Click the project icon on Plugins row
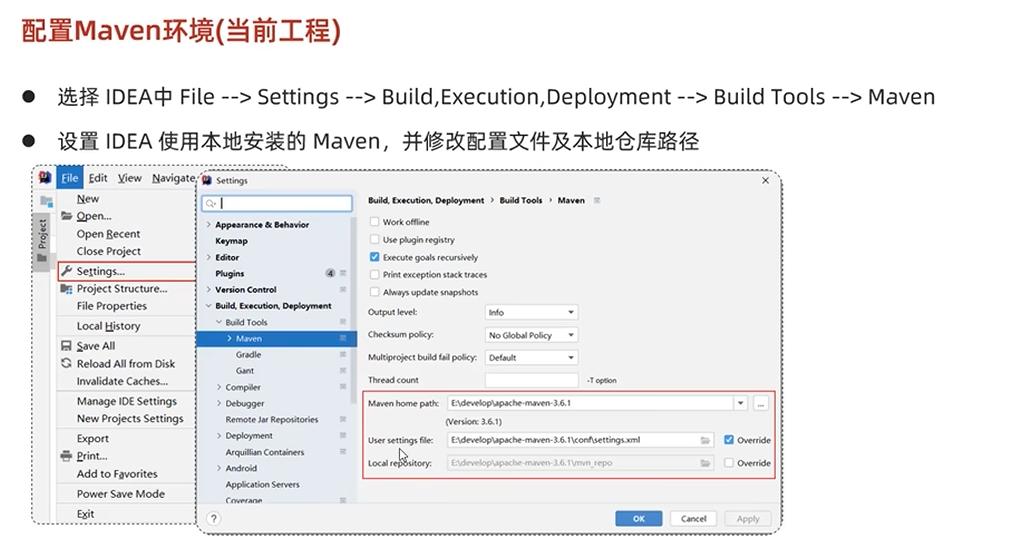Viewport: 1026px width, 559px height. [343, 274]
